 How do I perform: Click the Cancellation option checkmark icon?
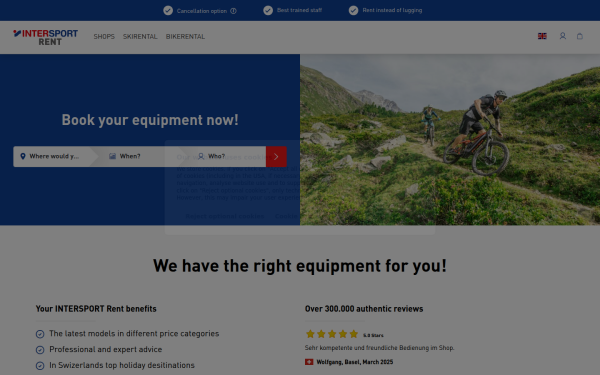[168, 10]
